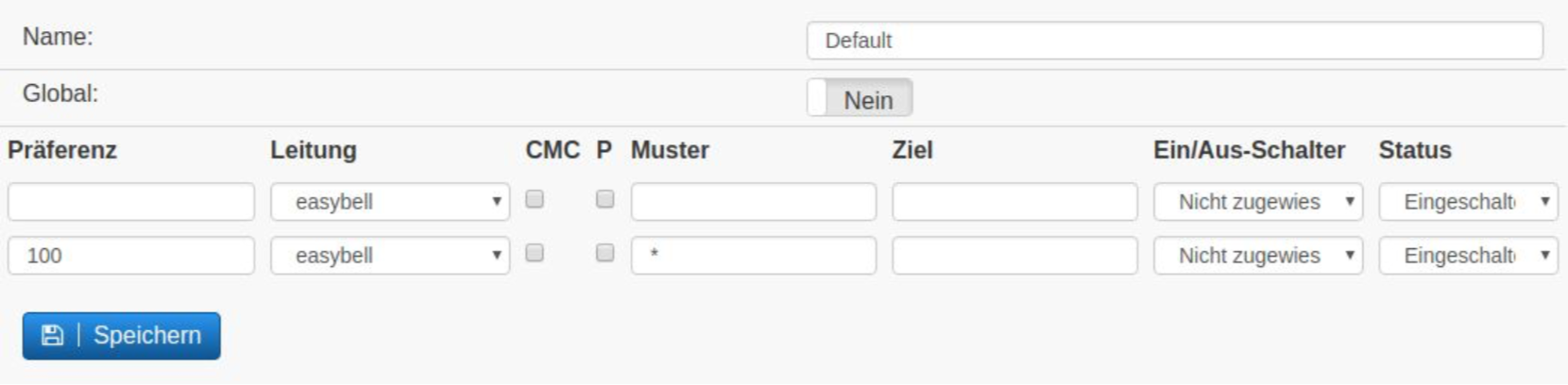
Task: Click the Name field containing Default
Action: (1175, 41)
